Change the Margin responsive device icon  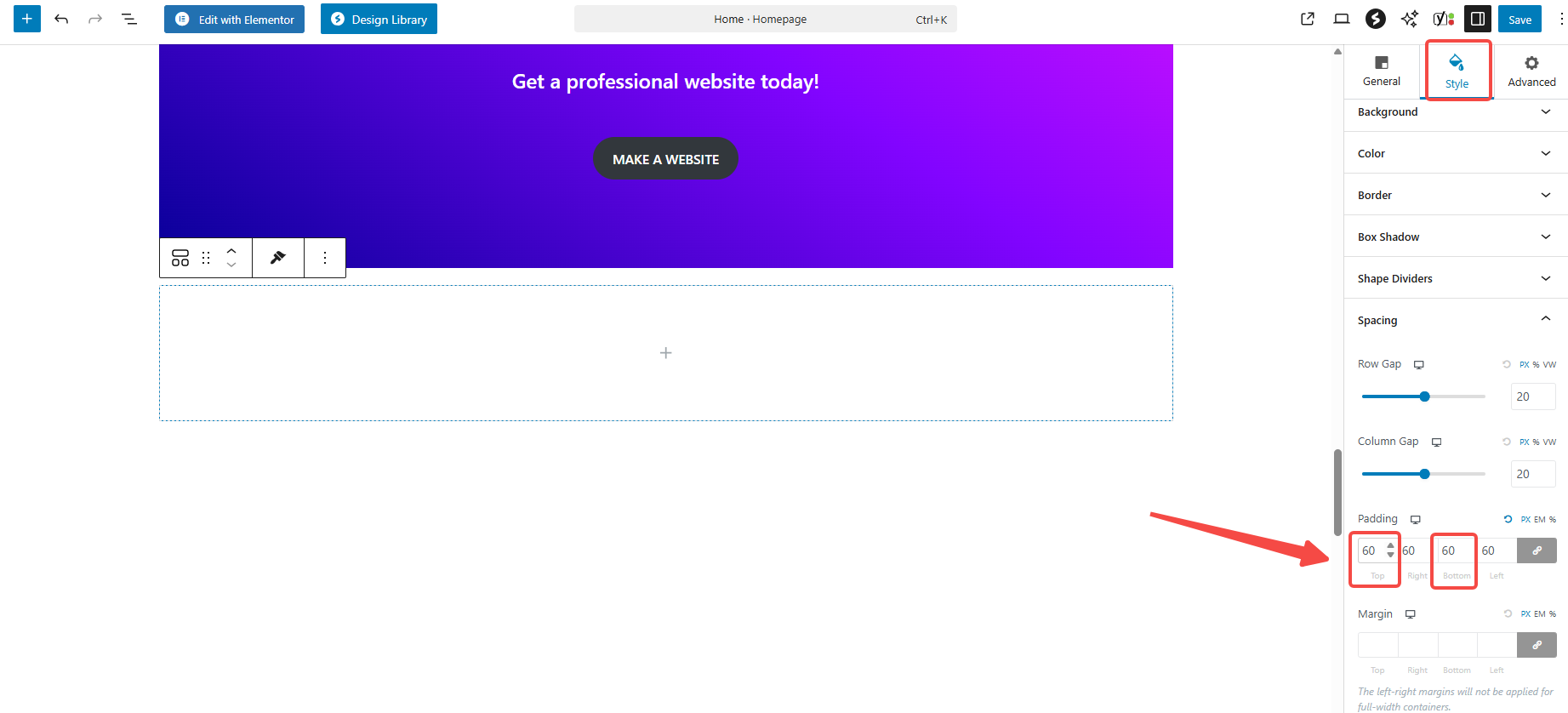coord(1411,614)
